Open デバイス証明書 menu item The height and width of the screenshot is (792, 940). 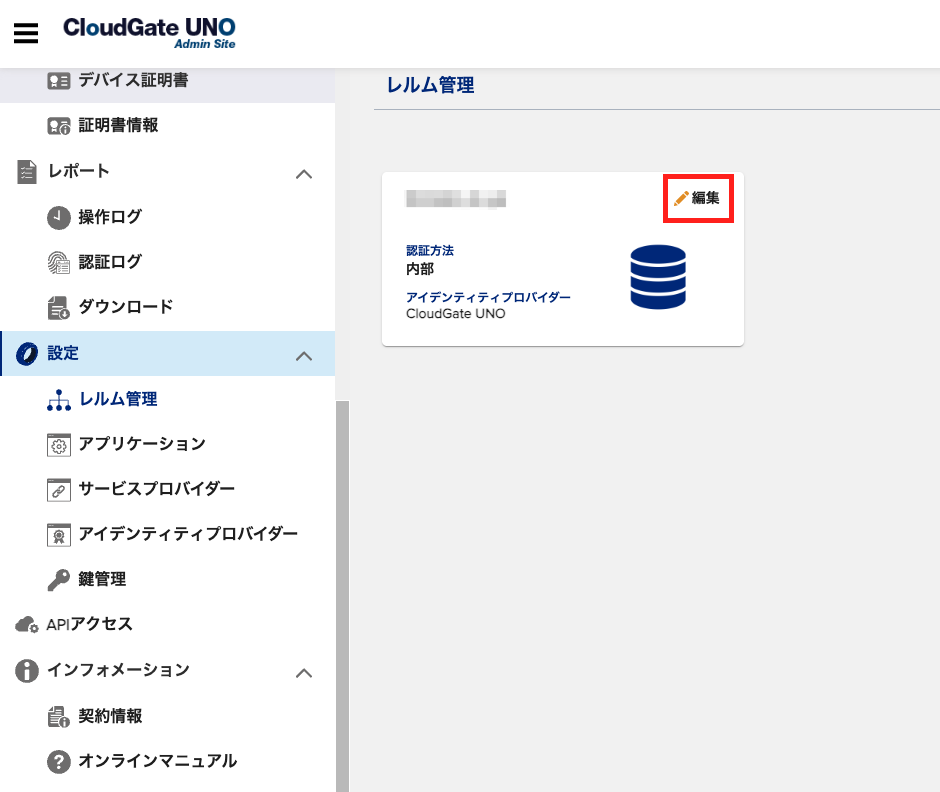(133, 80)
